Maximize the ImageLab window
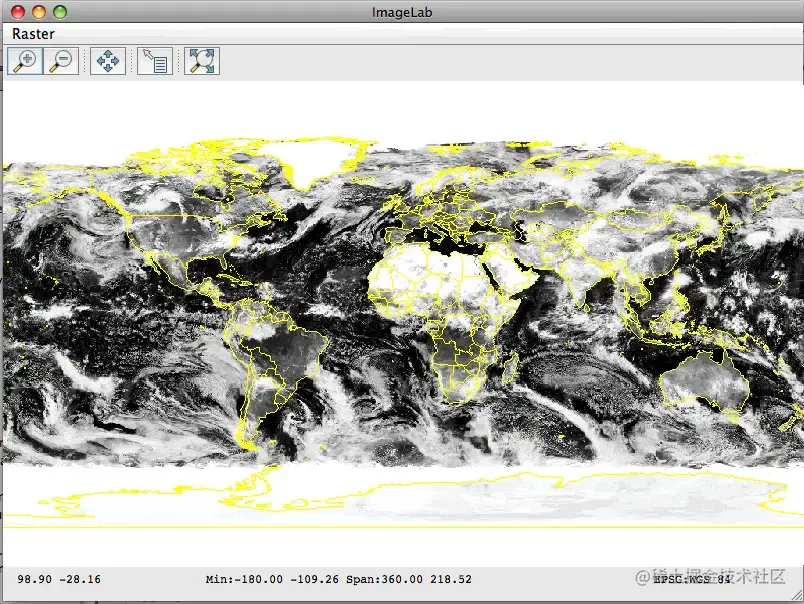This screenshot has width=804, height=604. [x=59, y=12]
